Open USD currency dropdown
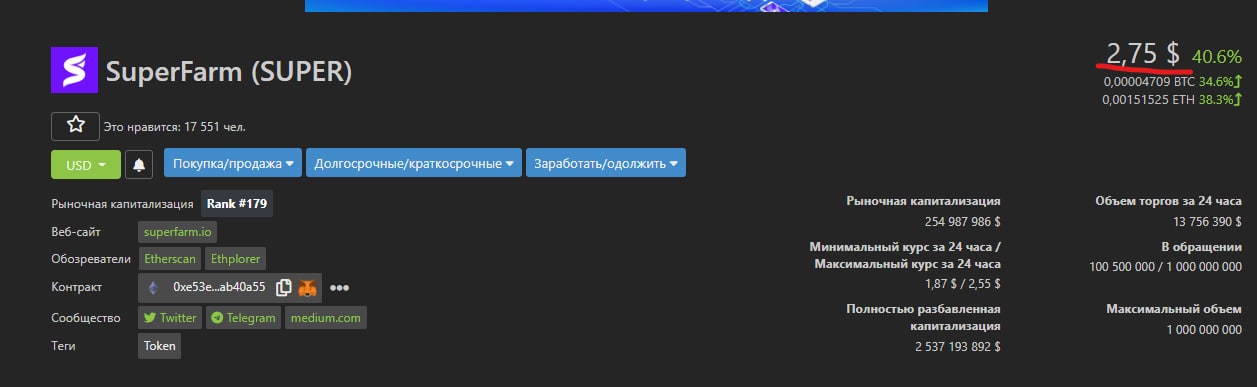The image size is (1257, 387). [x=86, y=164]
